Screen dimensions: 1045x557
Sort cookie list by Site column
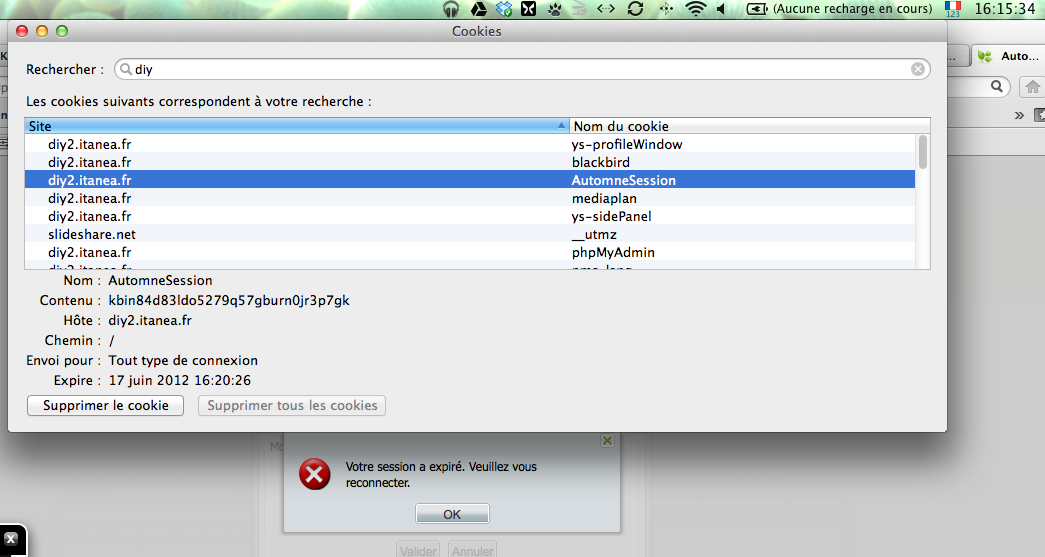coord(296,126)
